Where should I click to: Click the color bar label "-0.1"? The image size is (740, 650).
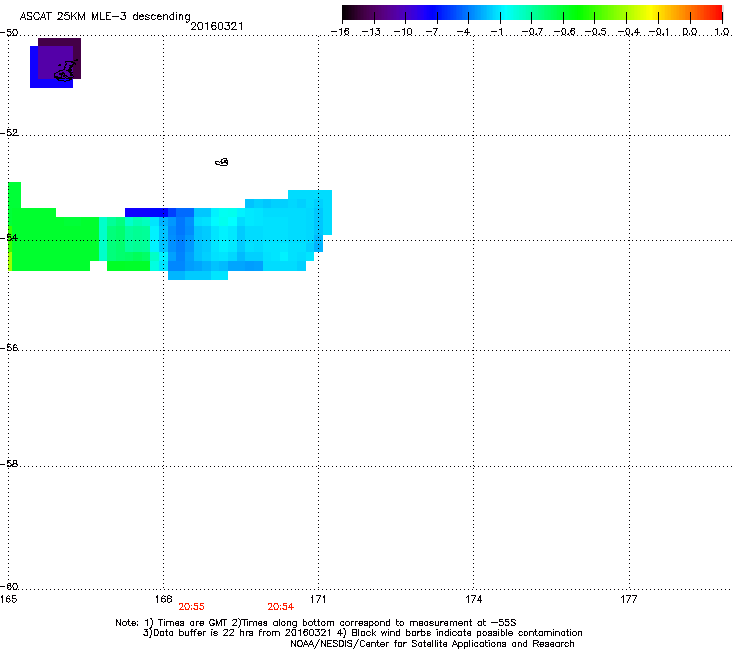click(x=659, y=32)
